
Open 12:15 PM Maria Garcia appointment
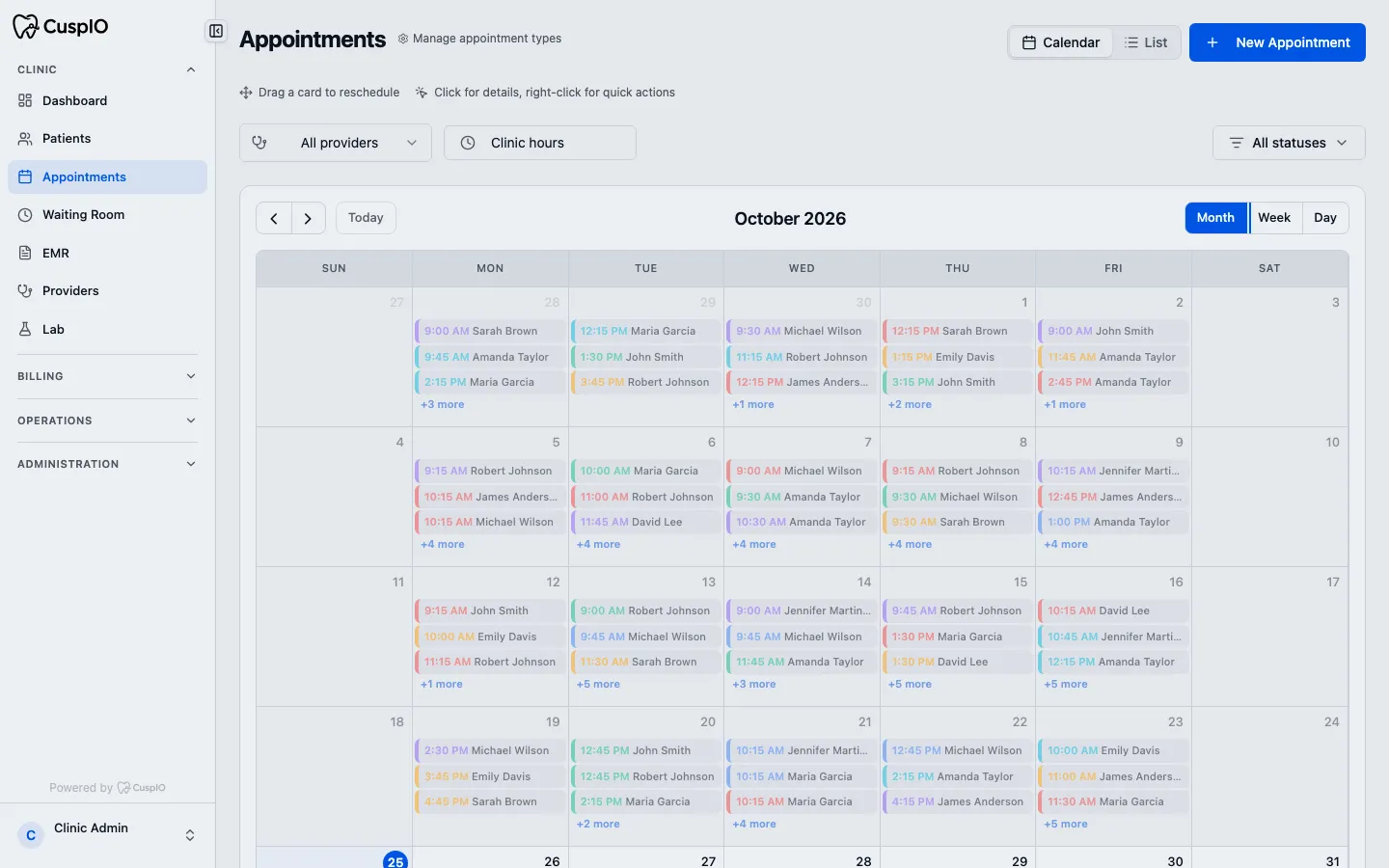point(646,331)
